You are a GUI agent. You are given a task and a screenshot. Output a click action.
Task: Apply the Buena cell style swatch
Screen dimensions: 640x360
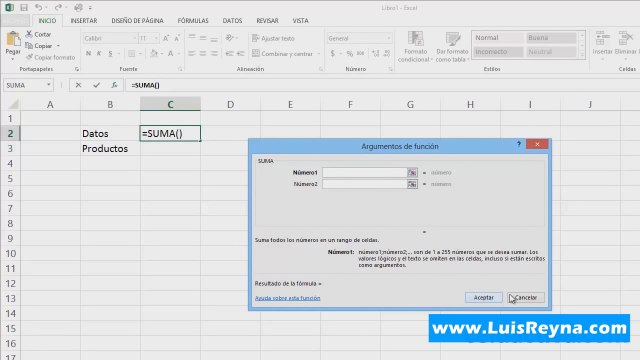click(551, 38)
